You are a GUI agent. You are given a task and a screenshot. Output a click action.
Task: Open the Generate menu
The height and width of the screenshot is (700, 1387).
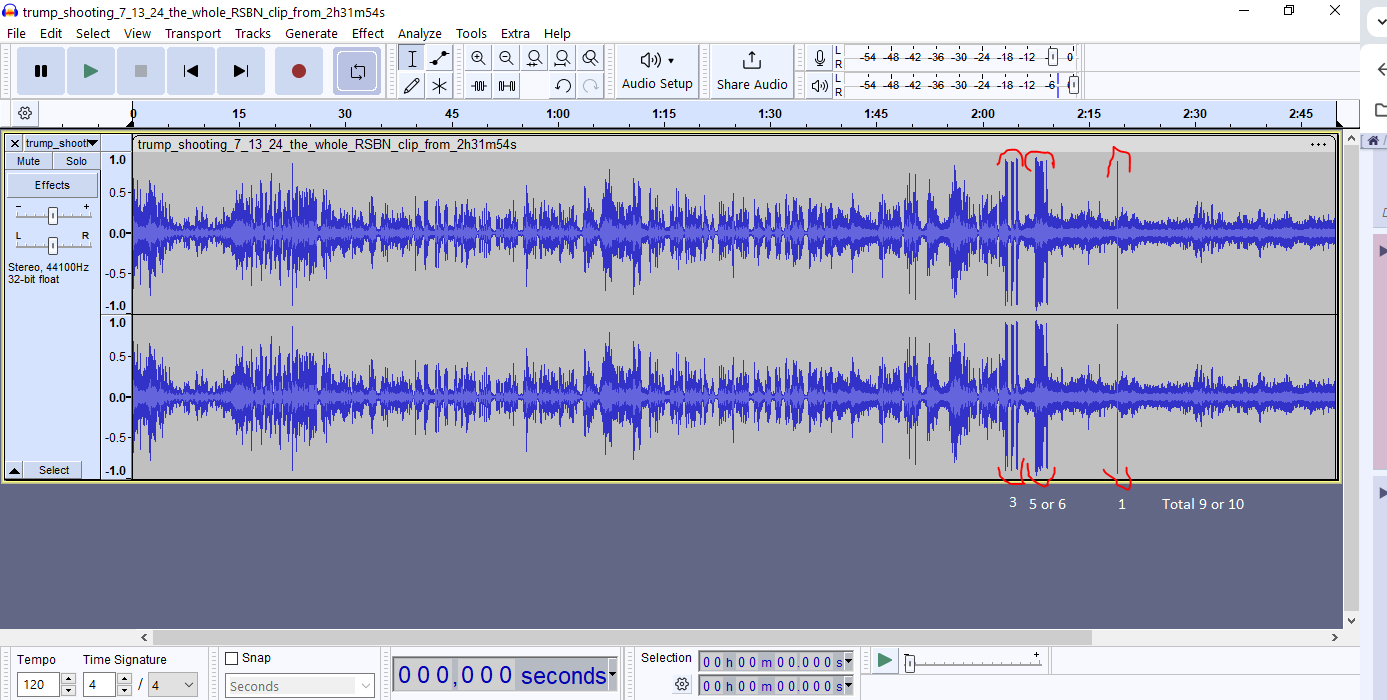(312, 33)
